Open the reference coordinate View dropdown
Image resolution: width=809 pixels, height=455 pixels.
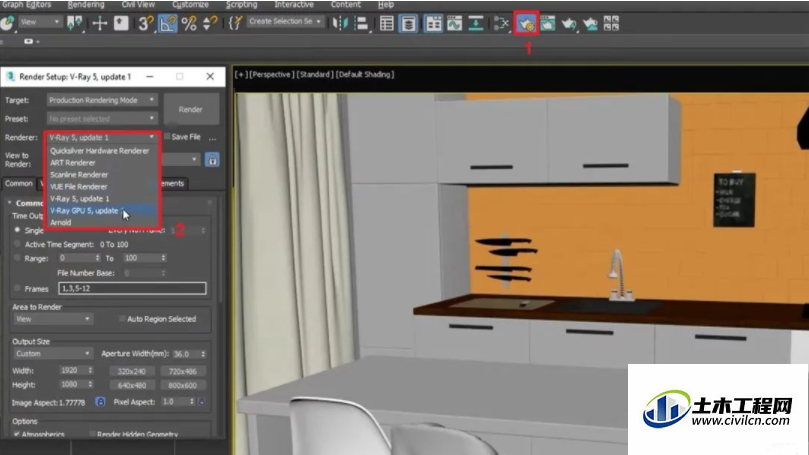(40, 22)
